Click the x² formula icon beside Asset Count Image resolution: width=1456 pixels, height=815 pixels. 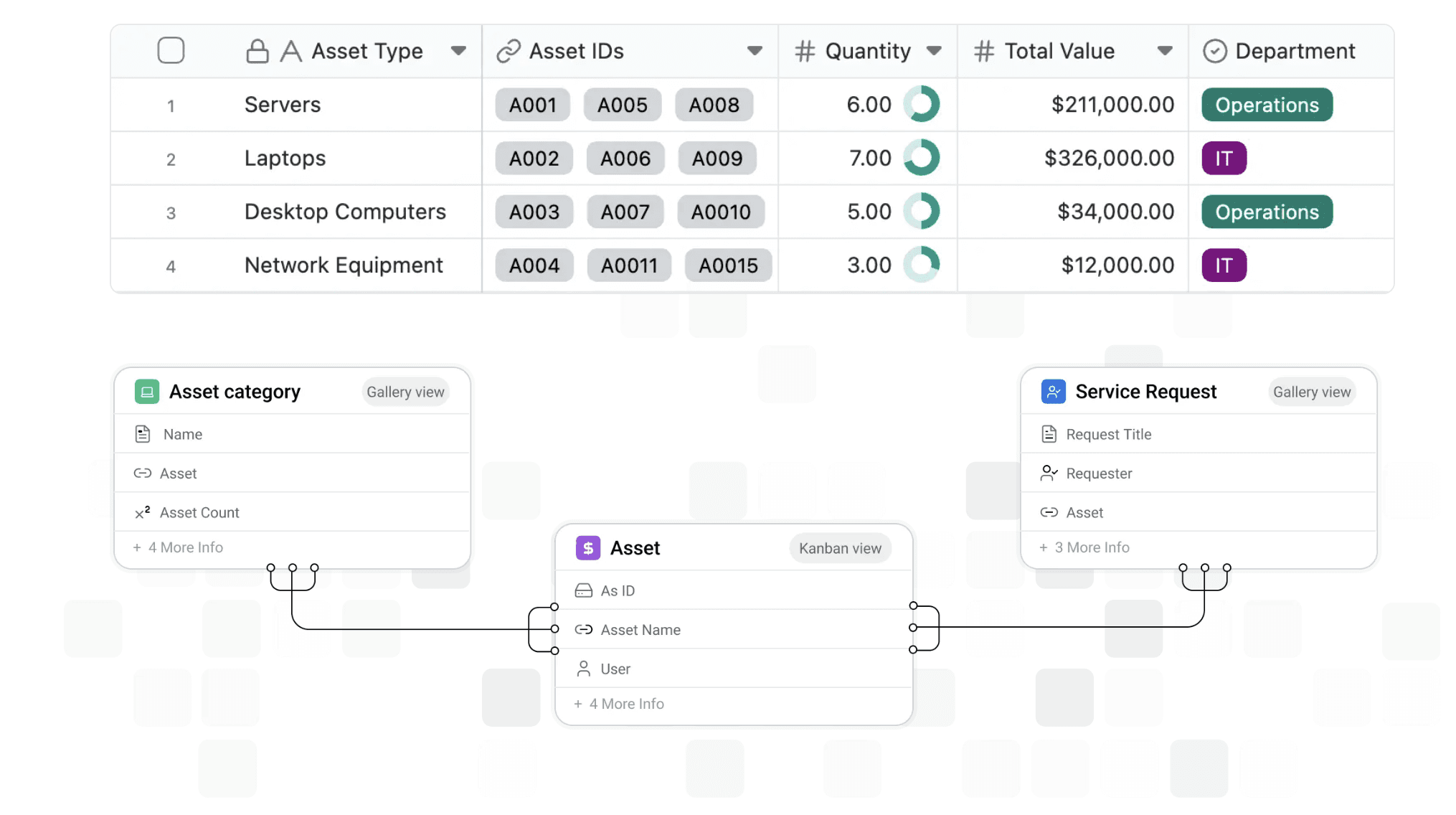point(142,512)
